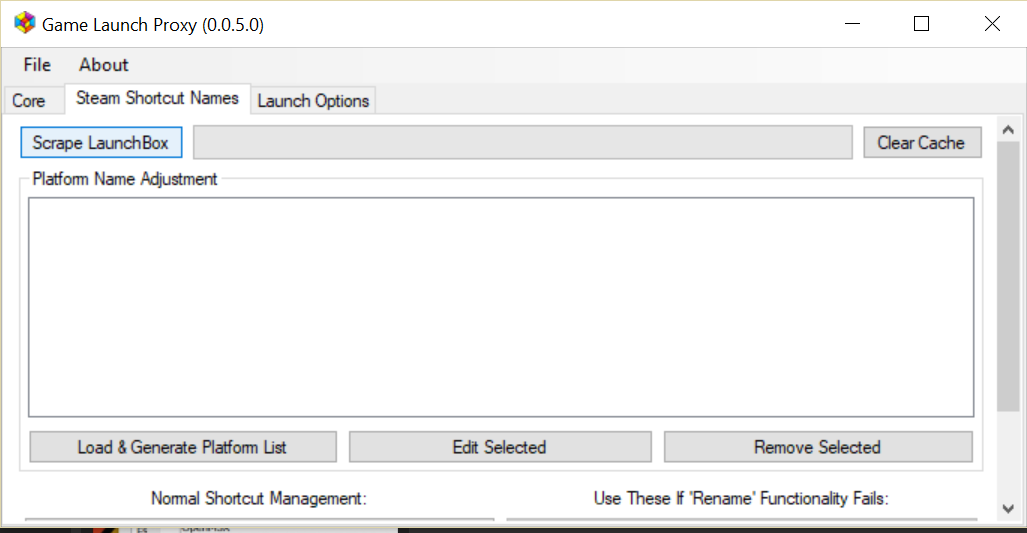This screenshot has height=533, width=1027.
Task: Switch to the Launch Options tab
Action: [313, 101]
